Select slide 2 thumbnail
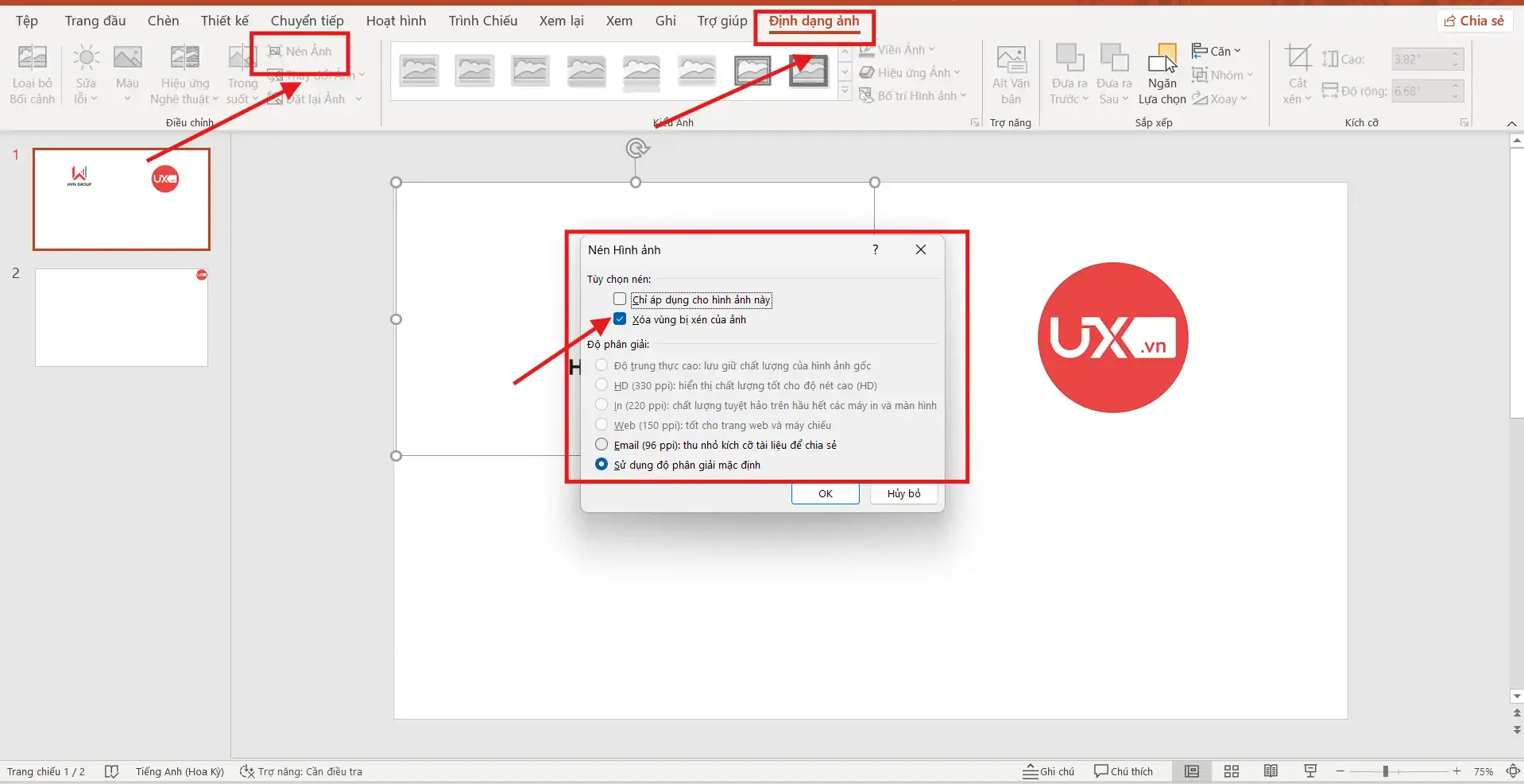Viewport: 1524px width, 784px height. click(x=121, y=317)
